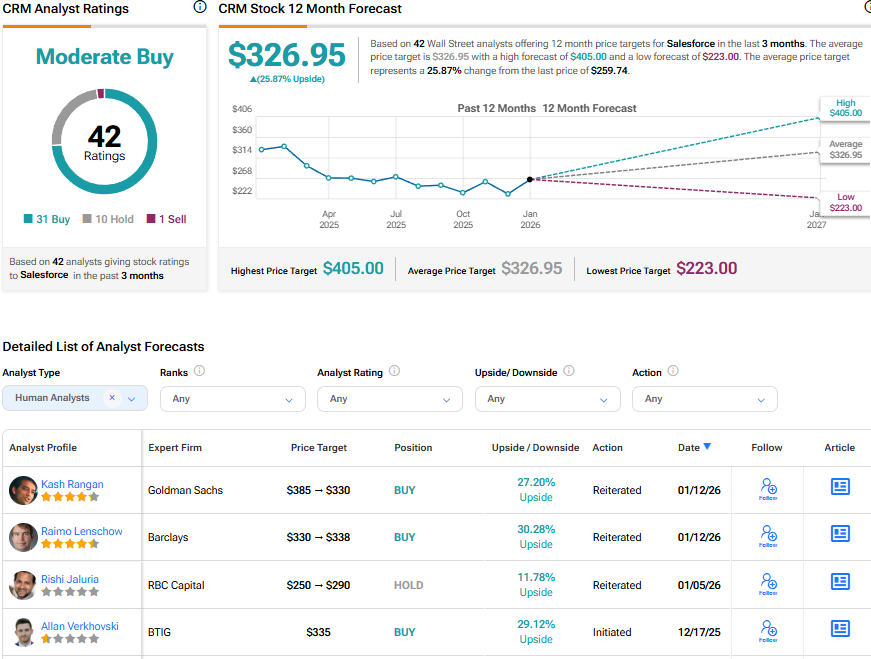Click the Analyst Rating info icon
This screenshot has height=659, width=871.
[x=394, y=371]
